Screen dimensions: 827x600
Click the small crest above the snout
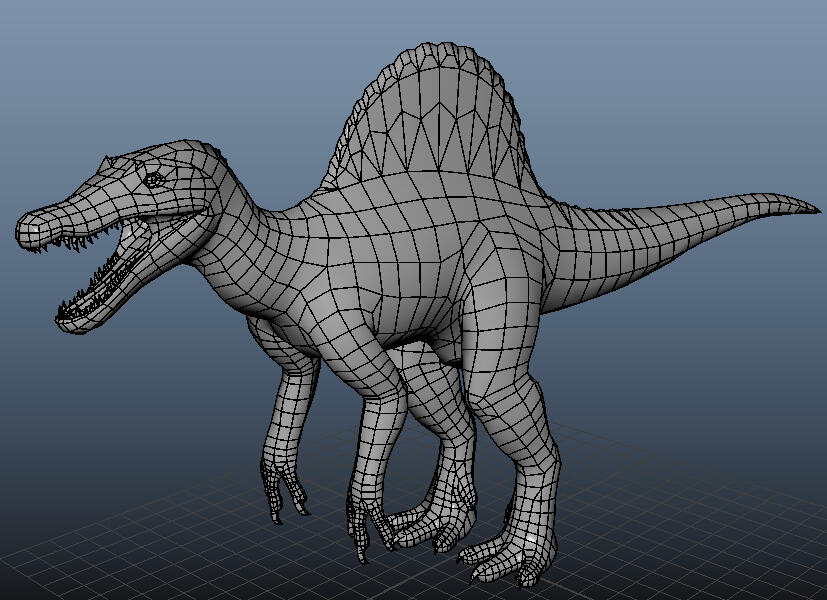pos(107,162)
